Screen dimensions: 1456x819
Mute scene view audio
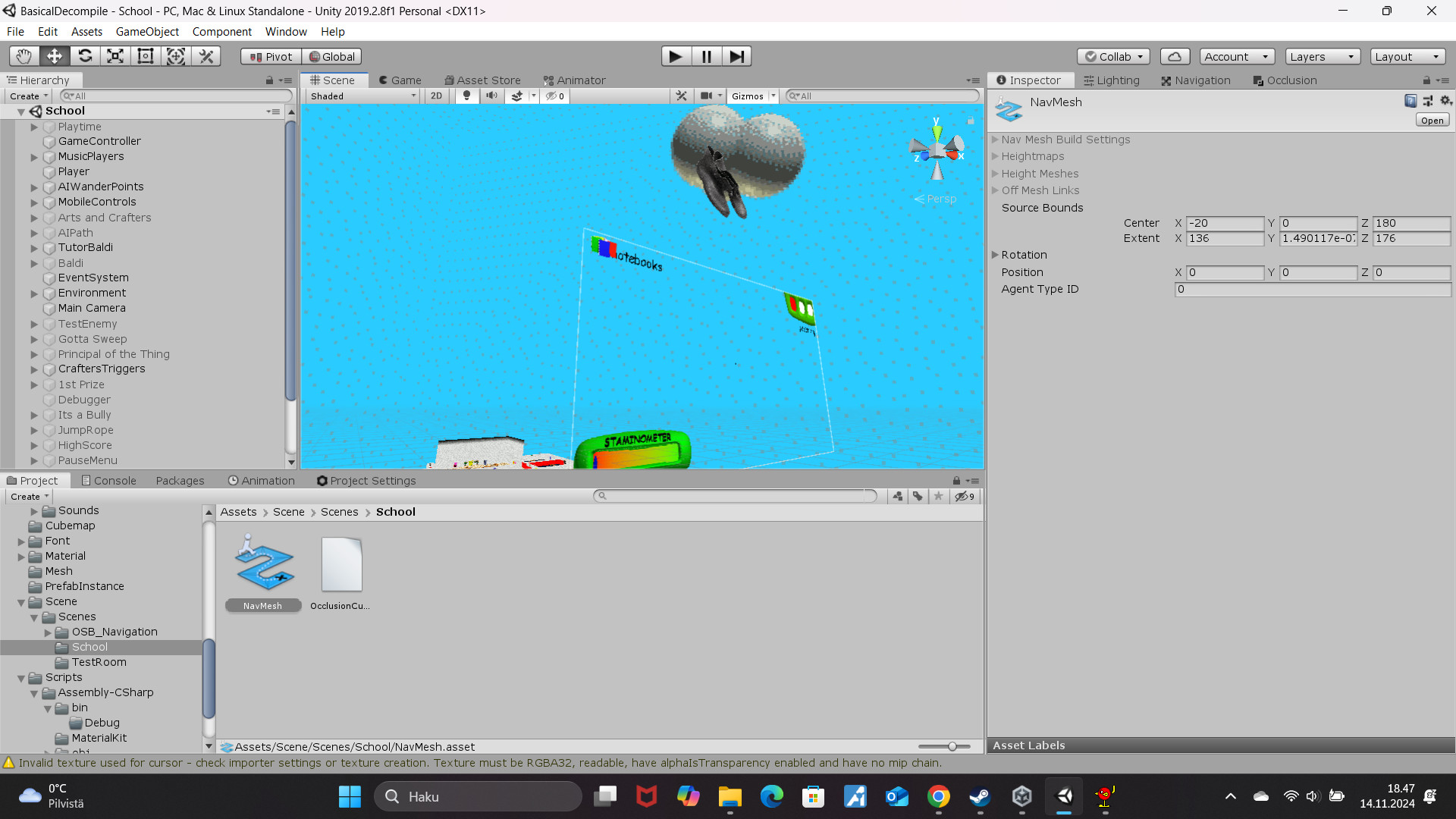(x=492, y=96)
